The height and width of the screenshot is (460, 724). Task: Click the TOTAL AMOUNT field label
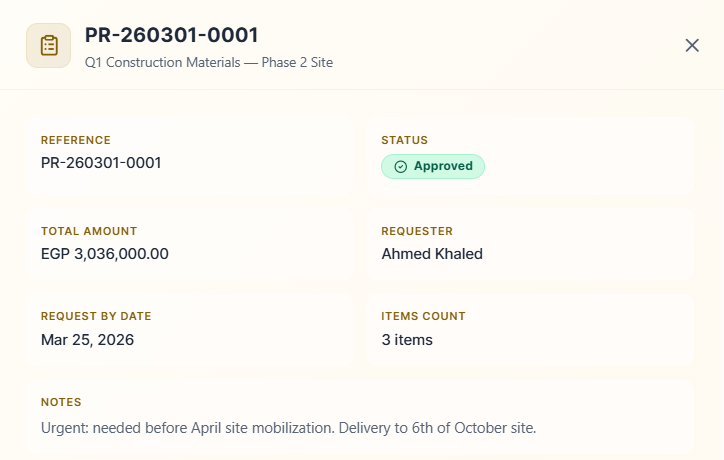point(89,231)
